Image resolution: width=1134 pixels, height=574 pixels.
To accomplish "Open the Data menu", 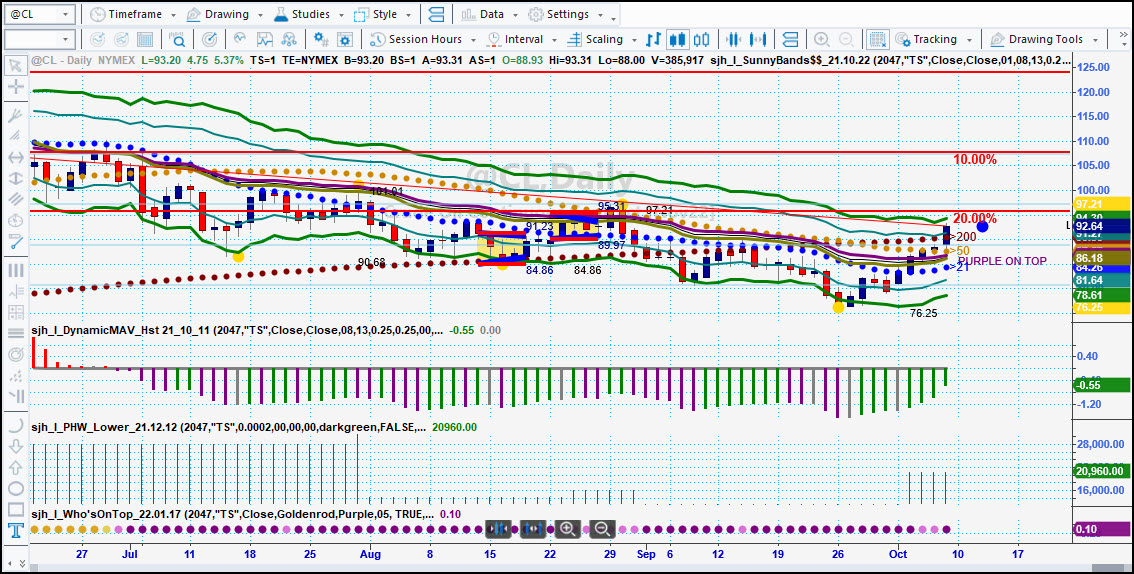I will 483,14.
